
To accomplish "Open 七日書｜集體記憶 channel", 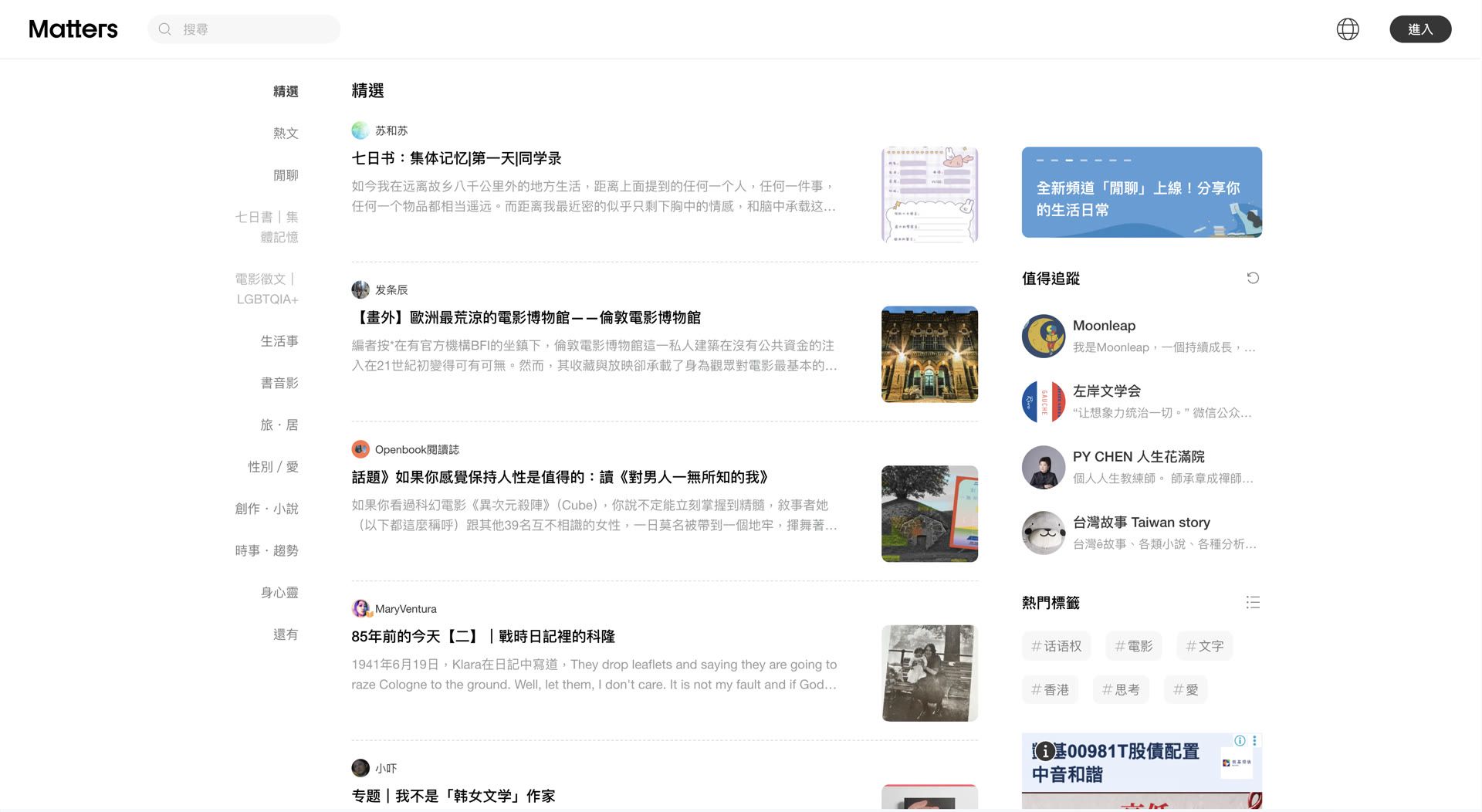I will click(267, 227).
